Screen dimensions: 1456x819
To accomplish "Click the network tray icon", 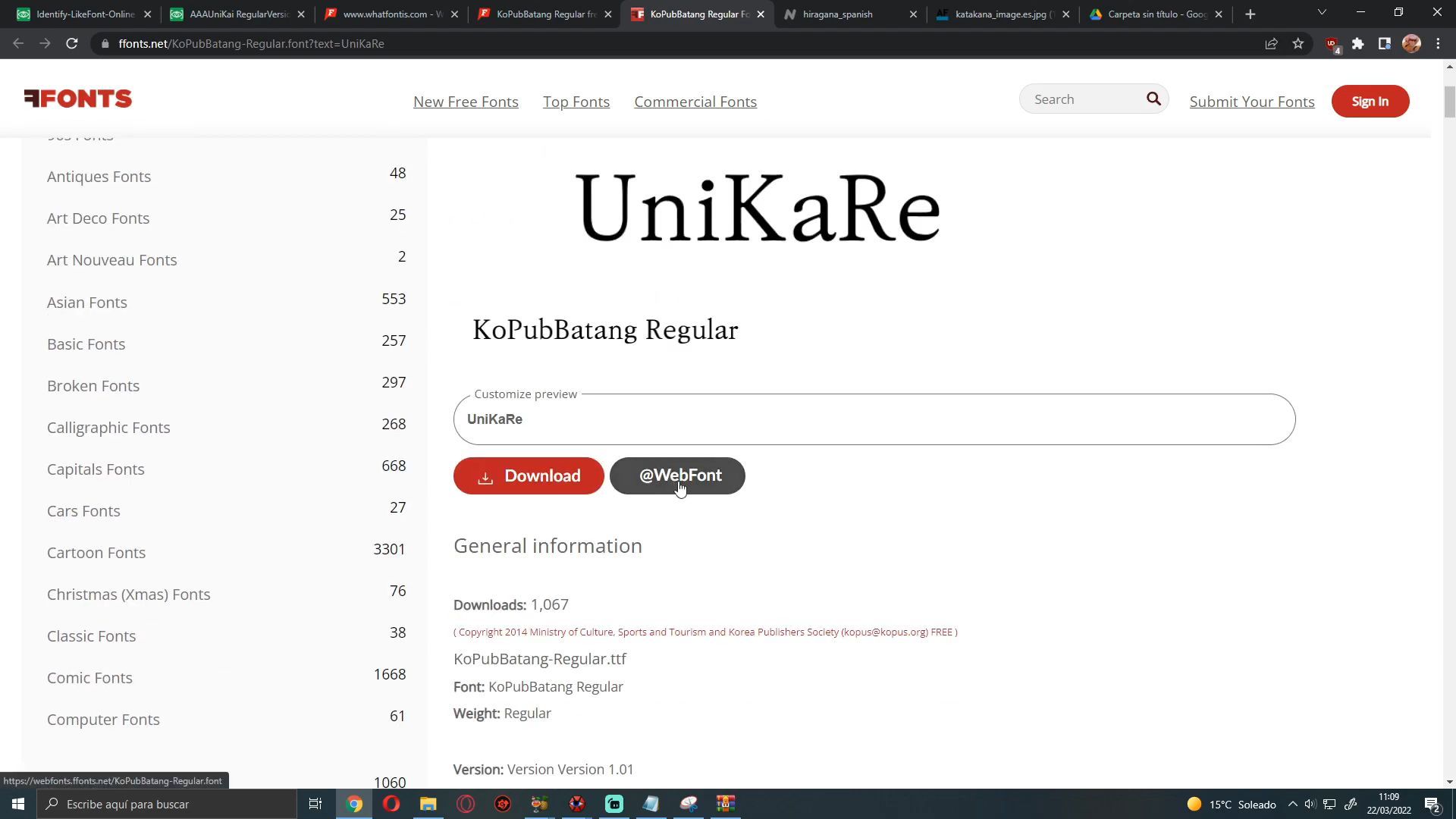I will 1329,804.
